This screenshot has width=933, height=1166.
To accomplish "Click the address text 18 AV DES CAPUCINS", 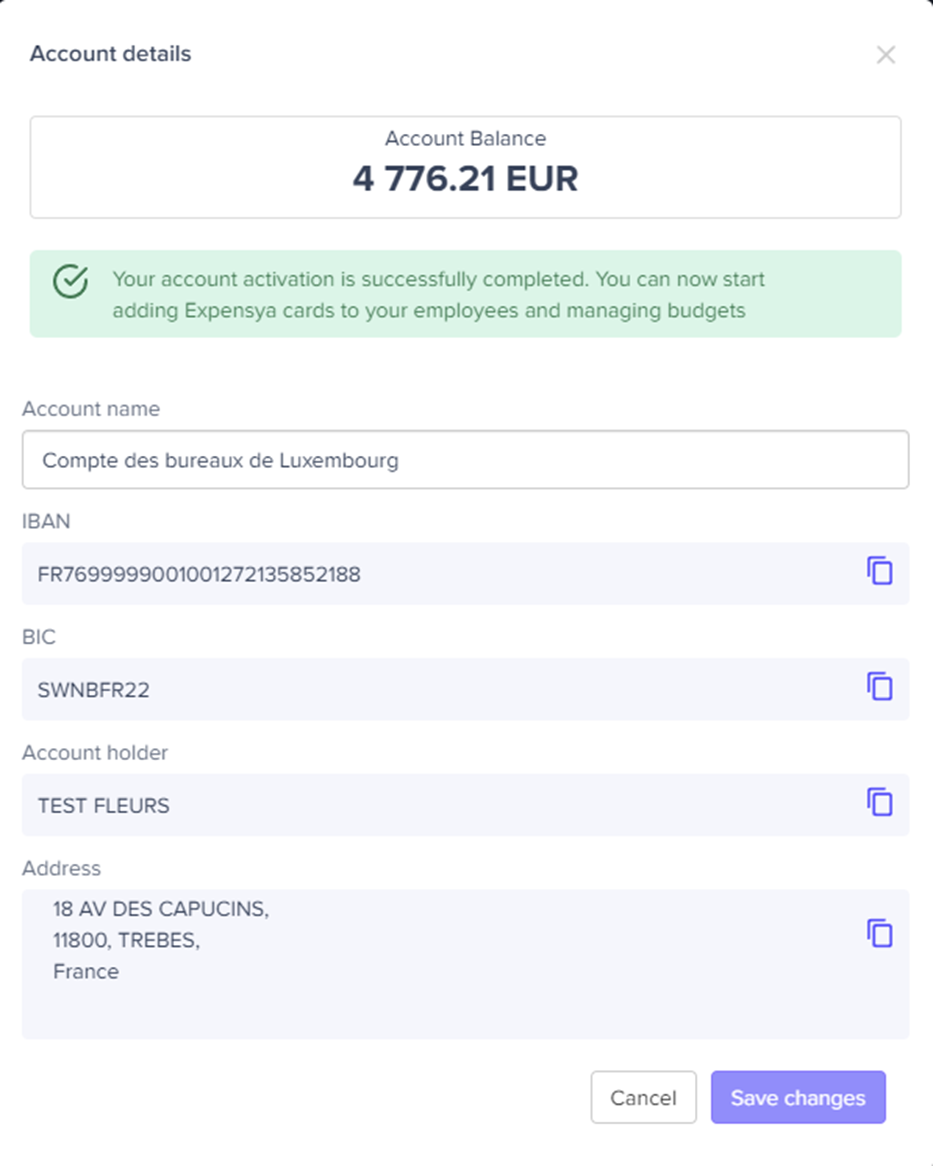I will [x=161, y=910].
